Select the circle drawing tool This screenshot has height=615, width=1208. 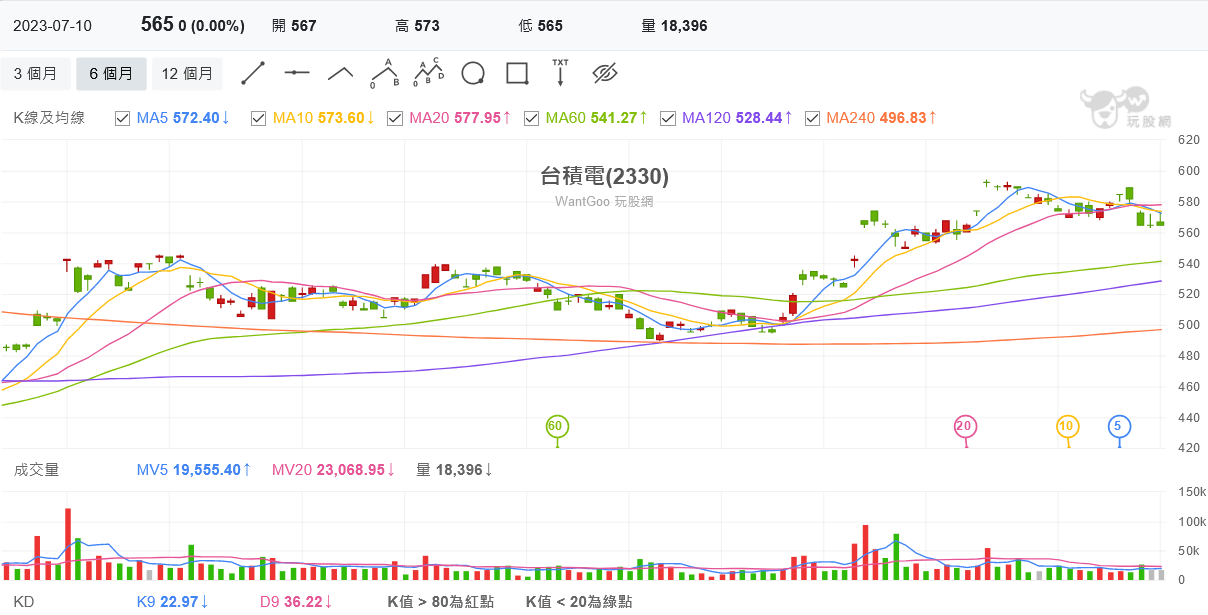point(473,73)
